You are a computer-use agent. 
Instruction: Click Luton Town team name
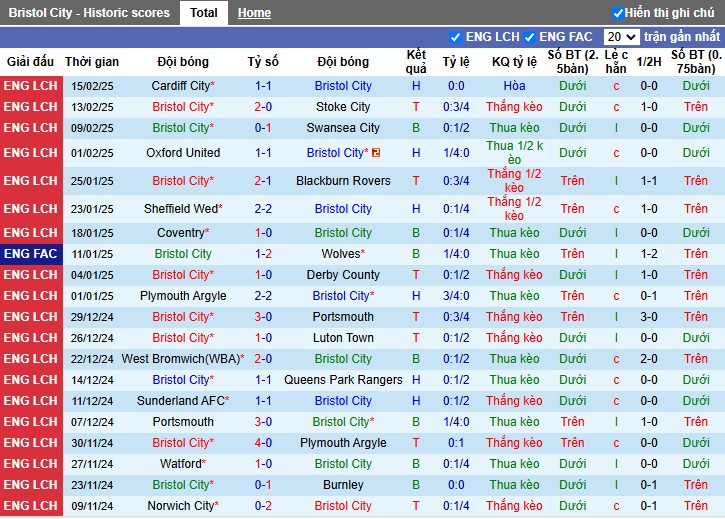pyautogui.click(x=343, y=338)
